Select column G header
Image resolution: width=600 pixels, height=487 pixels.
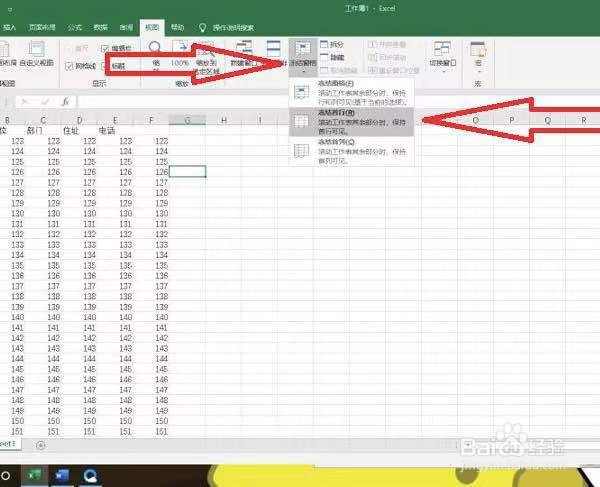point(188,120)
